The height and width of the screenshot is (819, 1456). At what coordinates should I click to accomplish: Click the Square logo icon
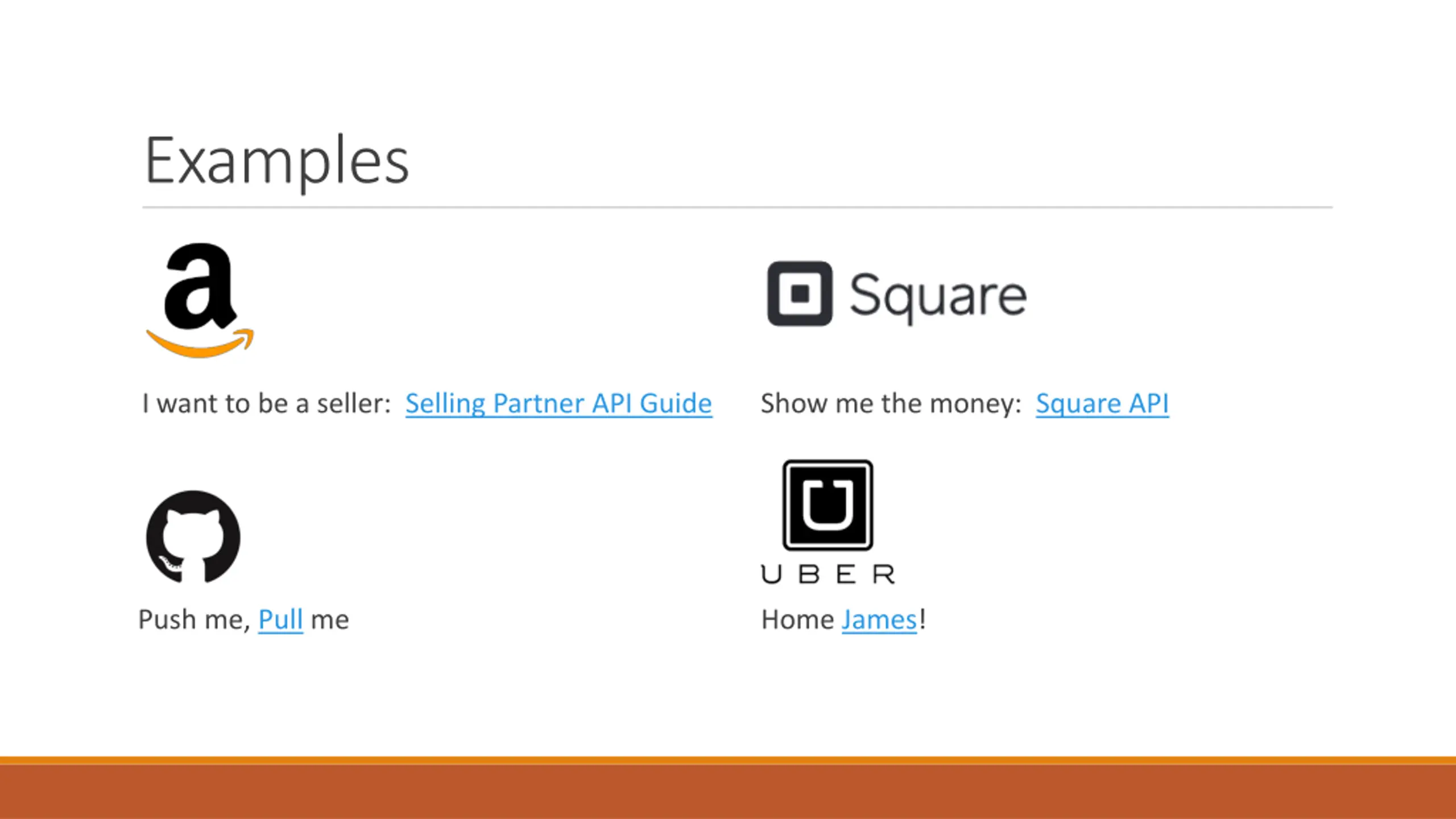click(x=800, y=293)
